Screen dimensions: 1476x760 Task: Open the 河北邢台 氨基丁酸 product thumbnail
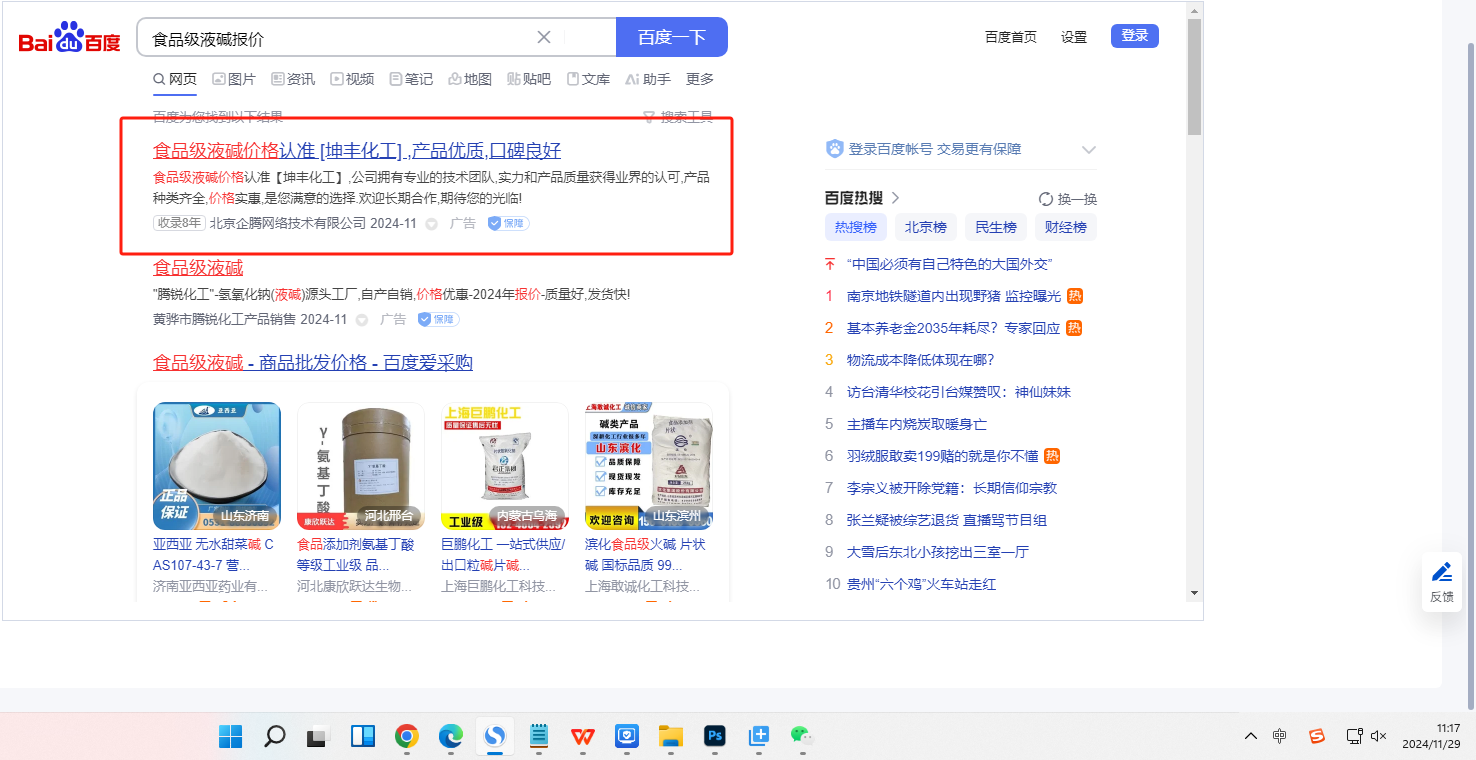pyautogui.click(x=361, y=466)
